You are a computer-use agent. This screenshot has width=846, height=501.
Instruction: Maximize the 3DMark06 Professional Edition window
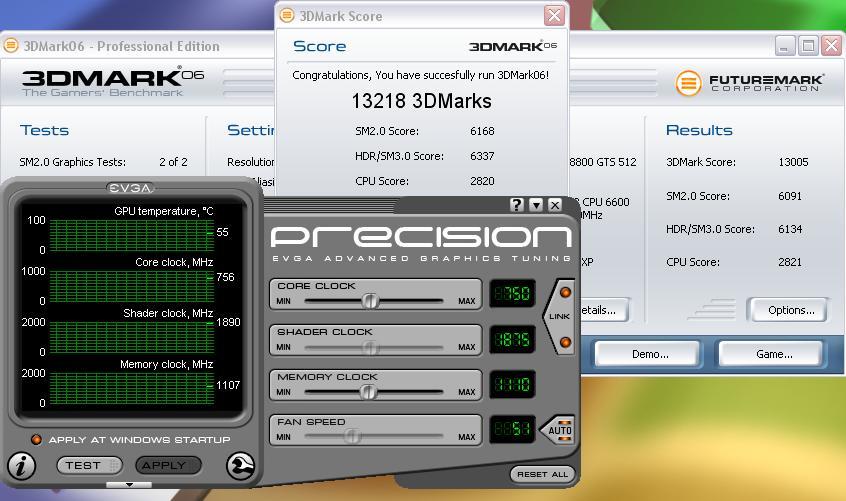(x=808, y=46)
